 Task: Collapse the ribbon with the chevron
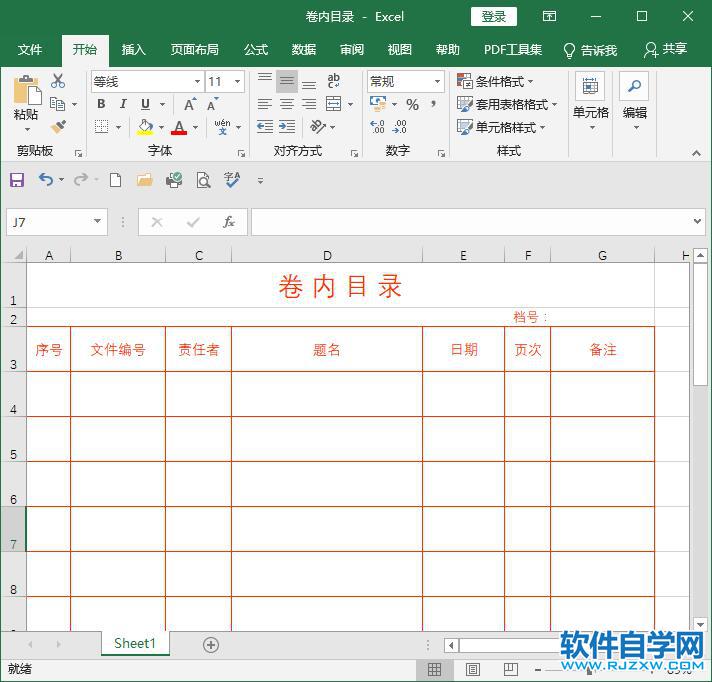tap(697, 153)
